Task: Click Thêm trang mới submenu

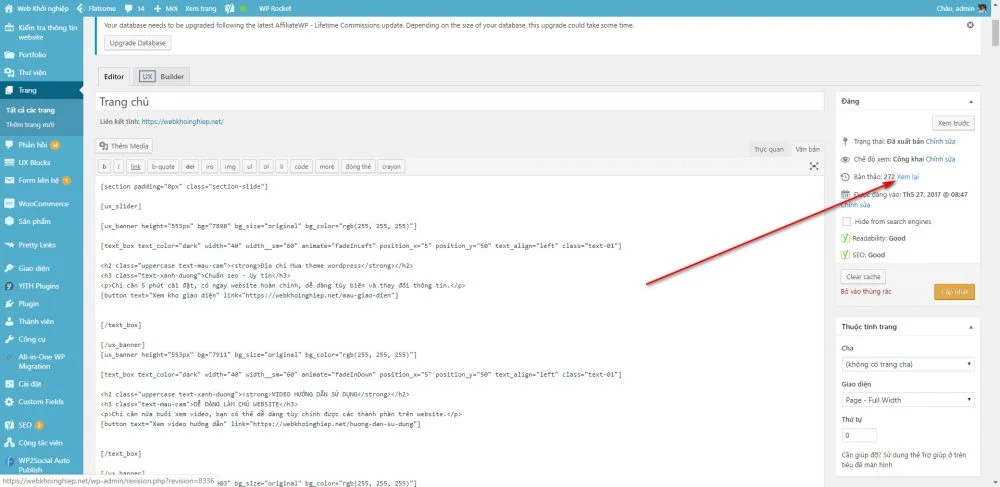Action: click(30, 124)
